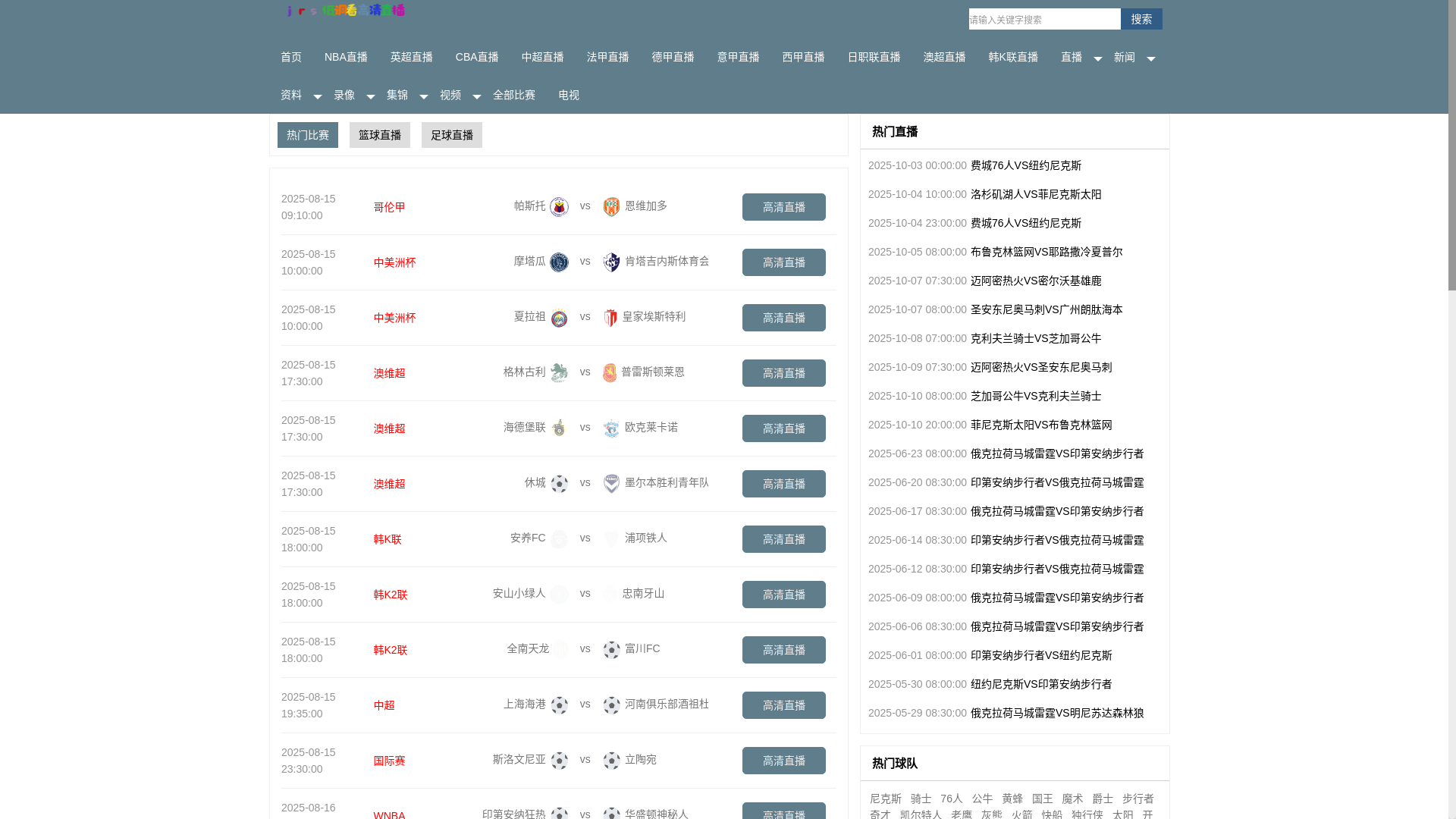Click the 欧克莱卡诺 team crest icon
1456x819 pixels.
(x=611, y=428)
